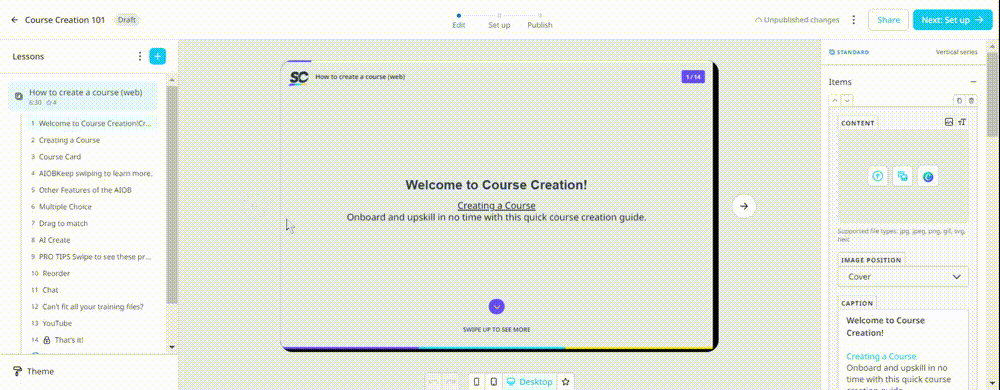Add a new lesson with plus button
This screenshot has height=390, width=1000.
click(x=158, y=56)
